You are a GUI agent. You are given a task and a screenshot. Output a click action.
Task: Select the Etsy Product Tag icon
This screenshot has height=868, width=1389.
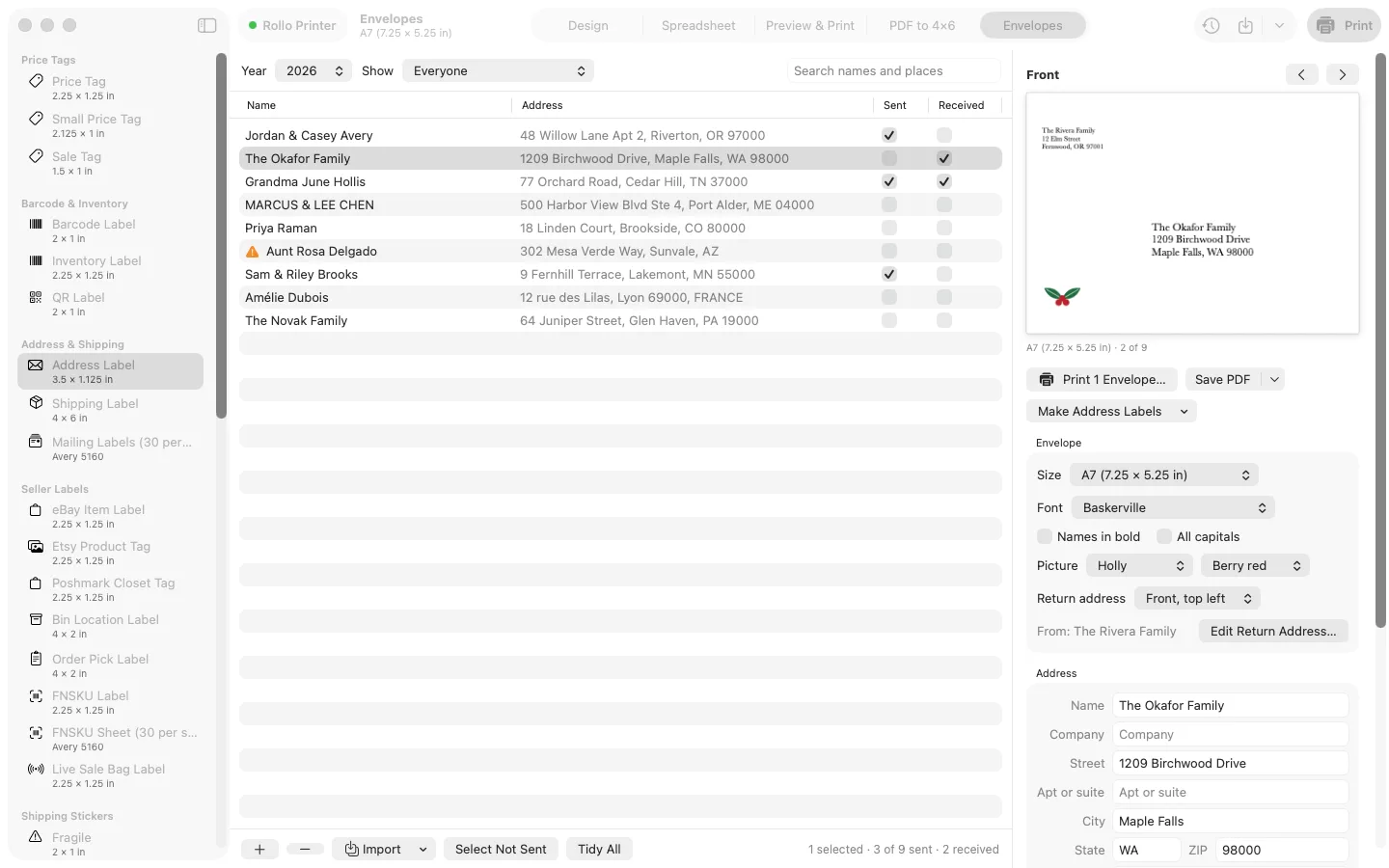coord(36,546)
